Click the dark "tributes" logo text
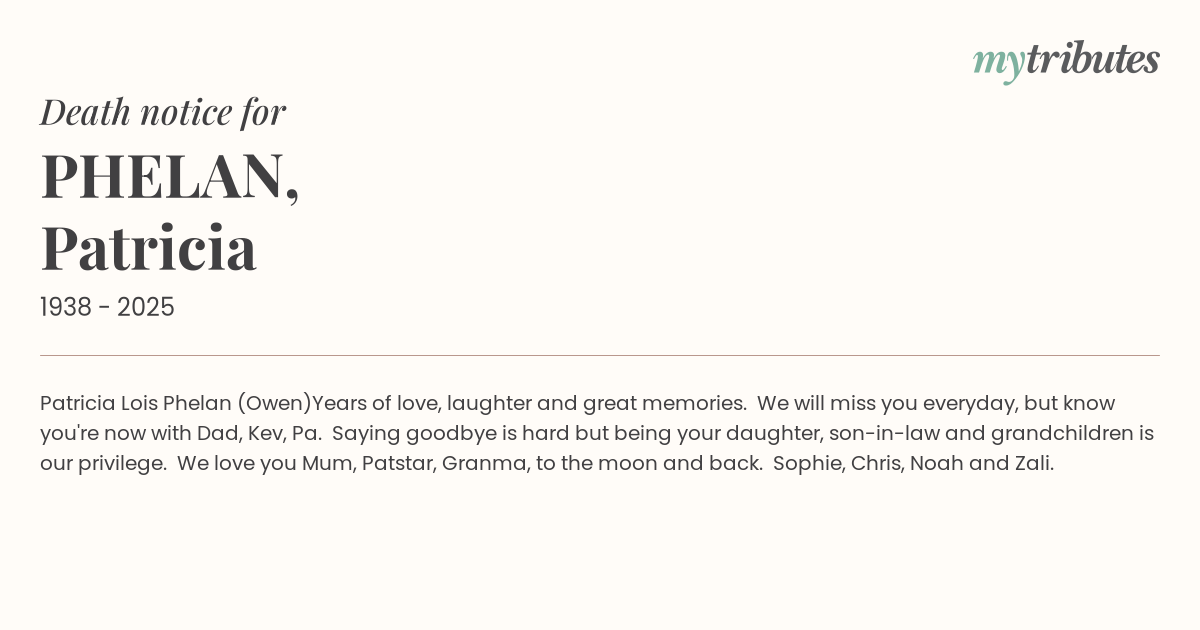The width and height of the screenshot is (1200, 630). [x=1092, y=60]
